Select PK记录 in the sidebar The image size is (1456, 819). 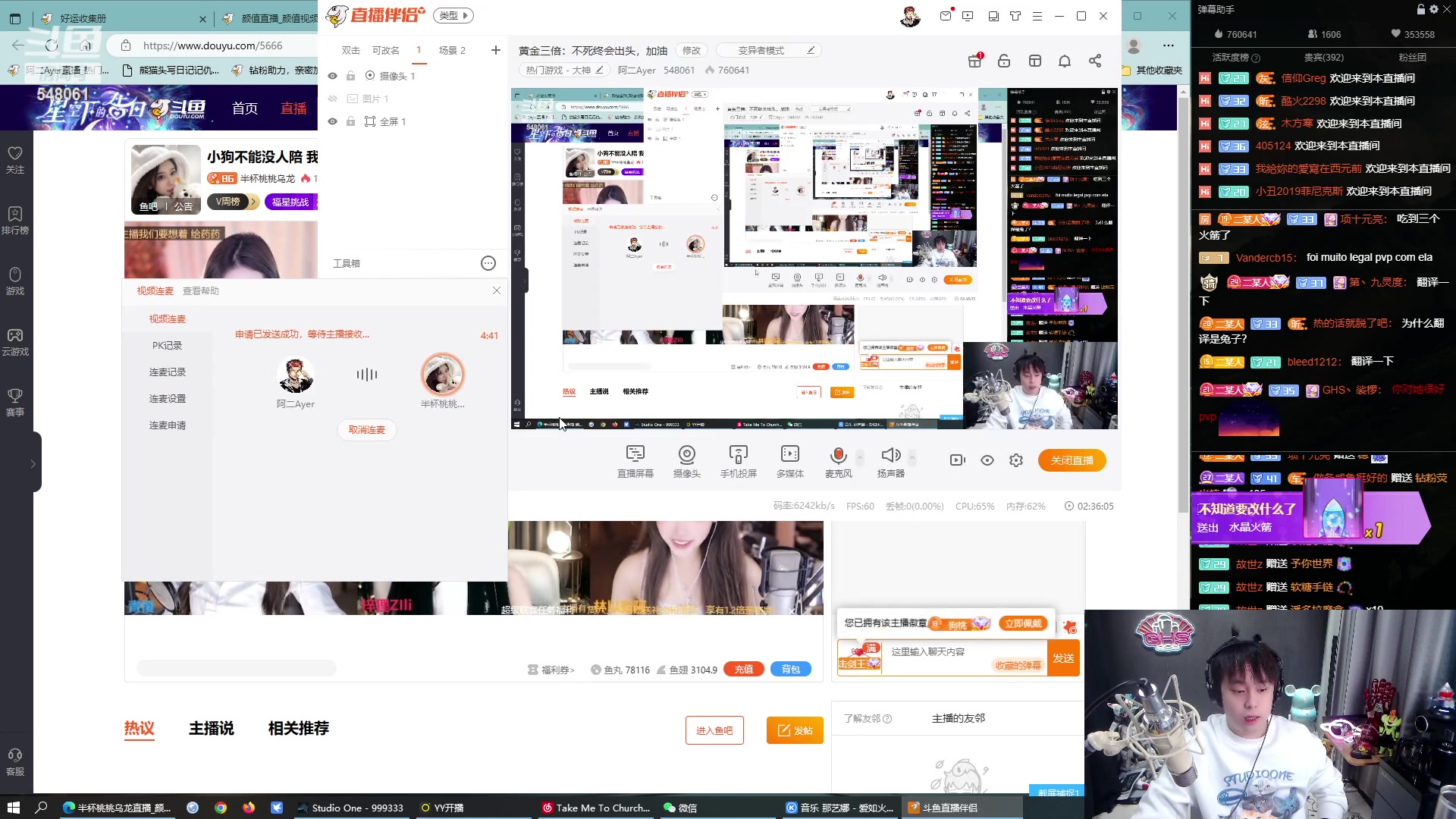click(x=167, y=346)
